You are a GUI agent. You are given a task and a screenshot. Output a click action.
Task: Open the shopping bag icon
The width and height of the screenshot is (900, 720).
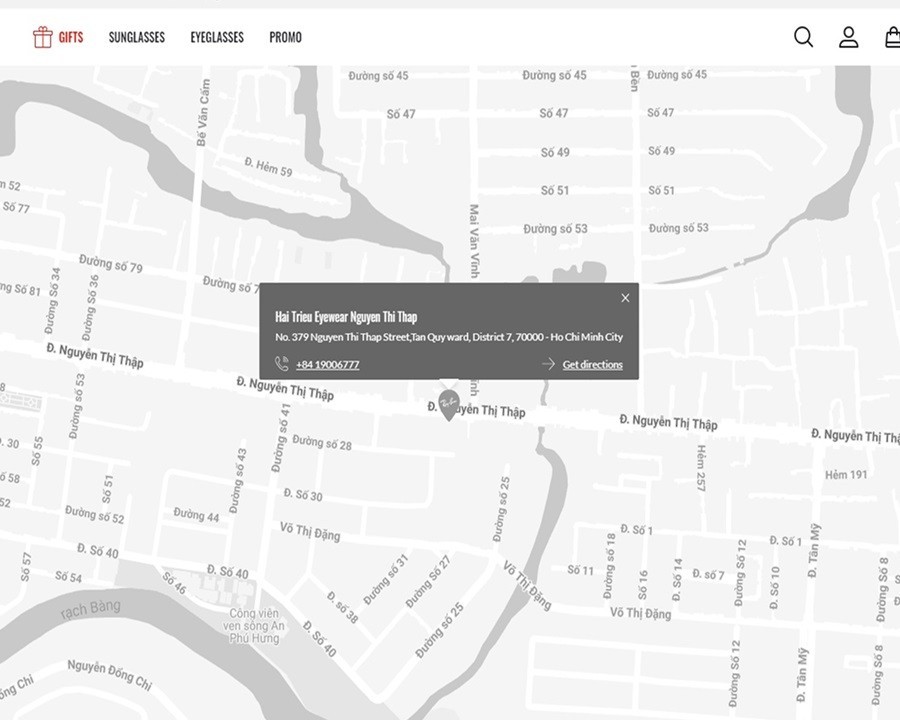click(891, 37)
